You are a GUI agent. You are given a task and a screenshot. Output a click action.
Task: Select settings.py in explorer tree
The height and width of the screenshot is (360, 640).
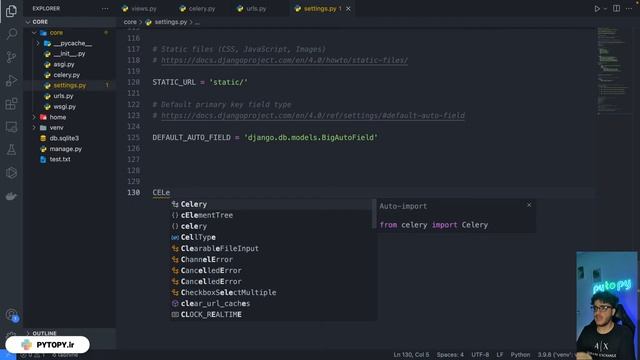coord(69,85)
